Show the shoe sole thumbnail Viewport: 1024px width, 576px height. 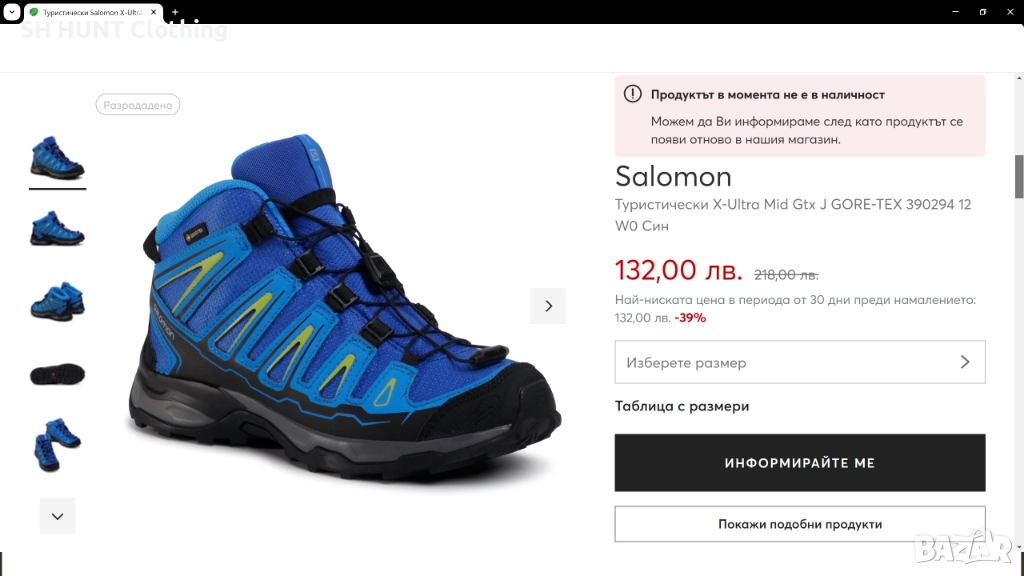pyautogui.click(x=57, y=374)
